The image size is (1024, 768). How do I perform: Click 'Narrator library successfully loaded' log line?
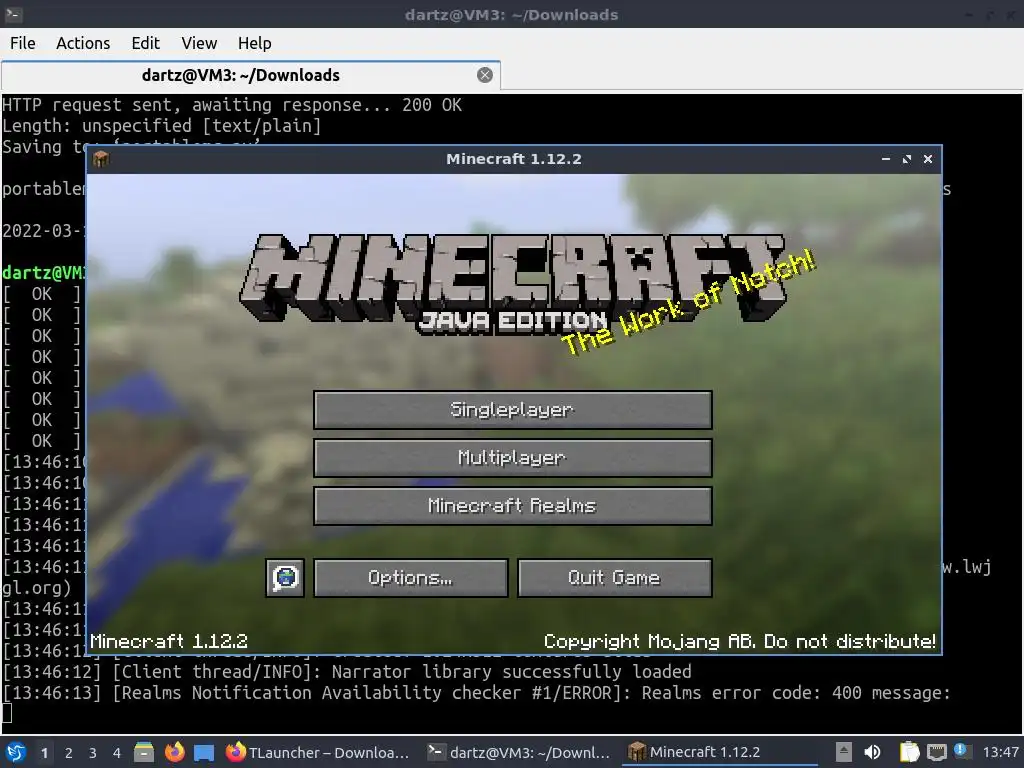(x=347, y=672)
